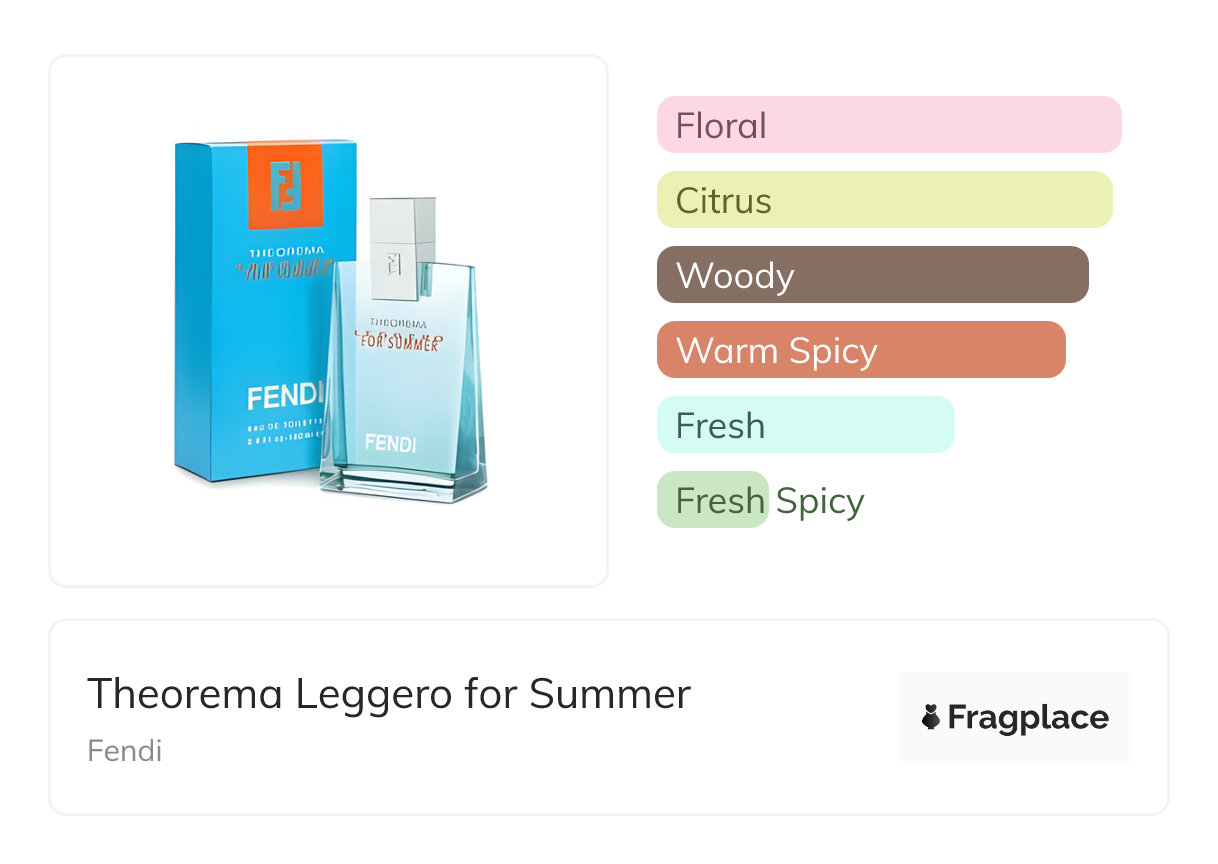
Task: Click the green Fresh Spicy accord bar
Action: coord(712,500)
